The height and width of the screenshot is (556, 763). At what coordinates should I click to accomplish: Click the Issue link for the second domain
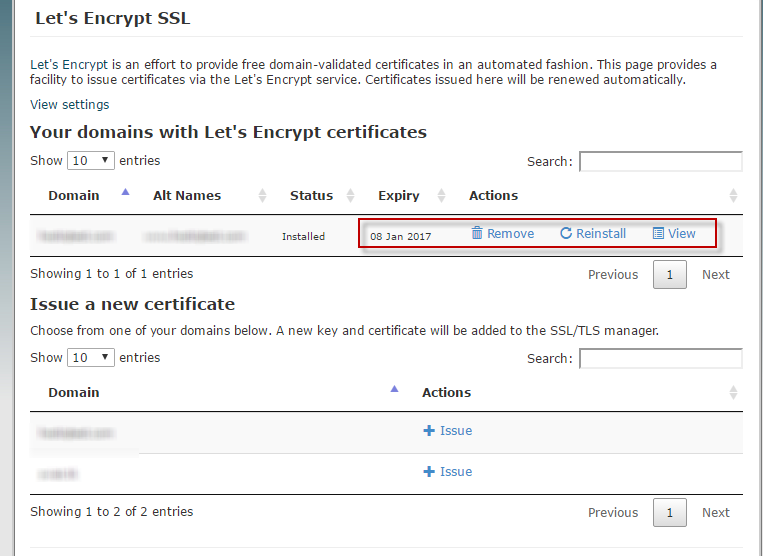(448, 471)
